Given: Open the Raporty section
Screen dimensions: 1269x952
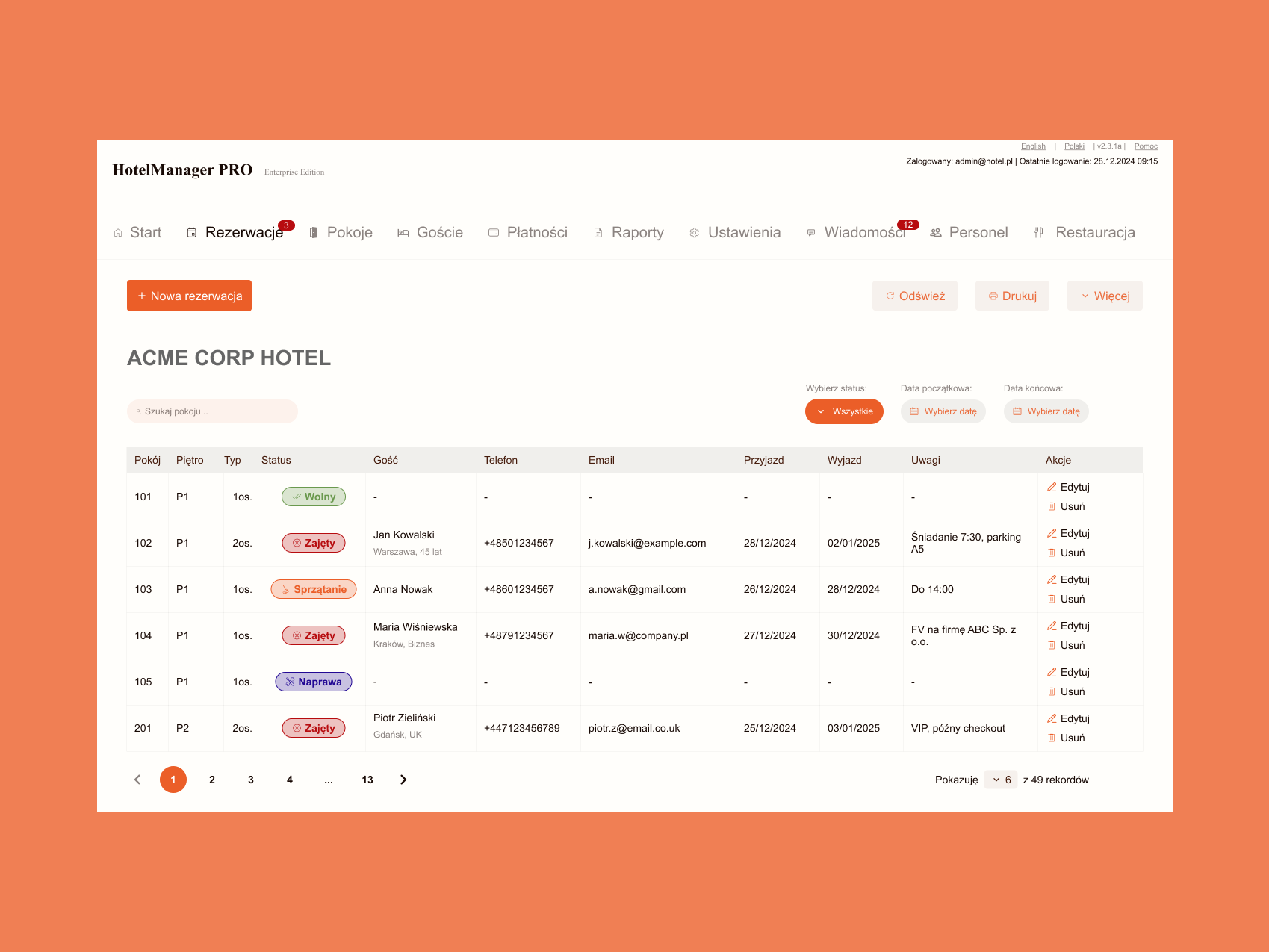Looking at the screenshot, I should tap(637, 232).
